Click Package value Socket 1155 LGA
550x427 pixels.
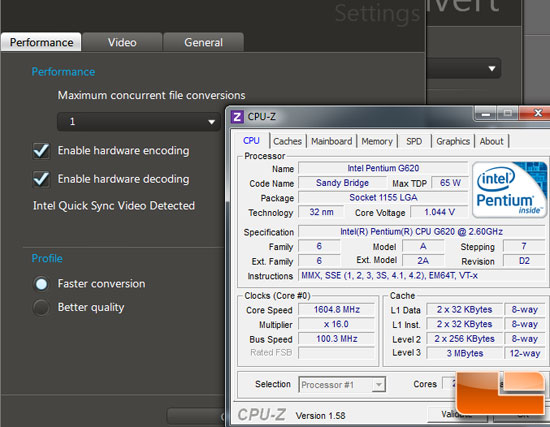pos(383,198)
